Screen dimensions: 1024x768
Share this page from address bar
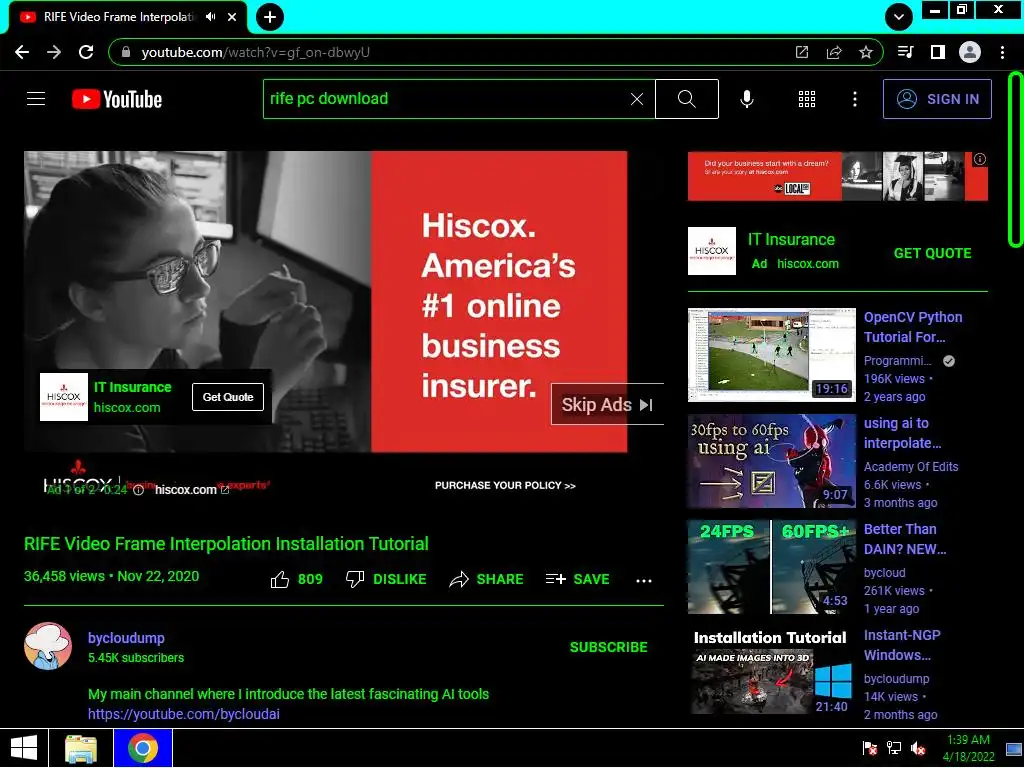pyautogui.click(x=834, y=52)
